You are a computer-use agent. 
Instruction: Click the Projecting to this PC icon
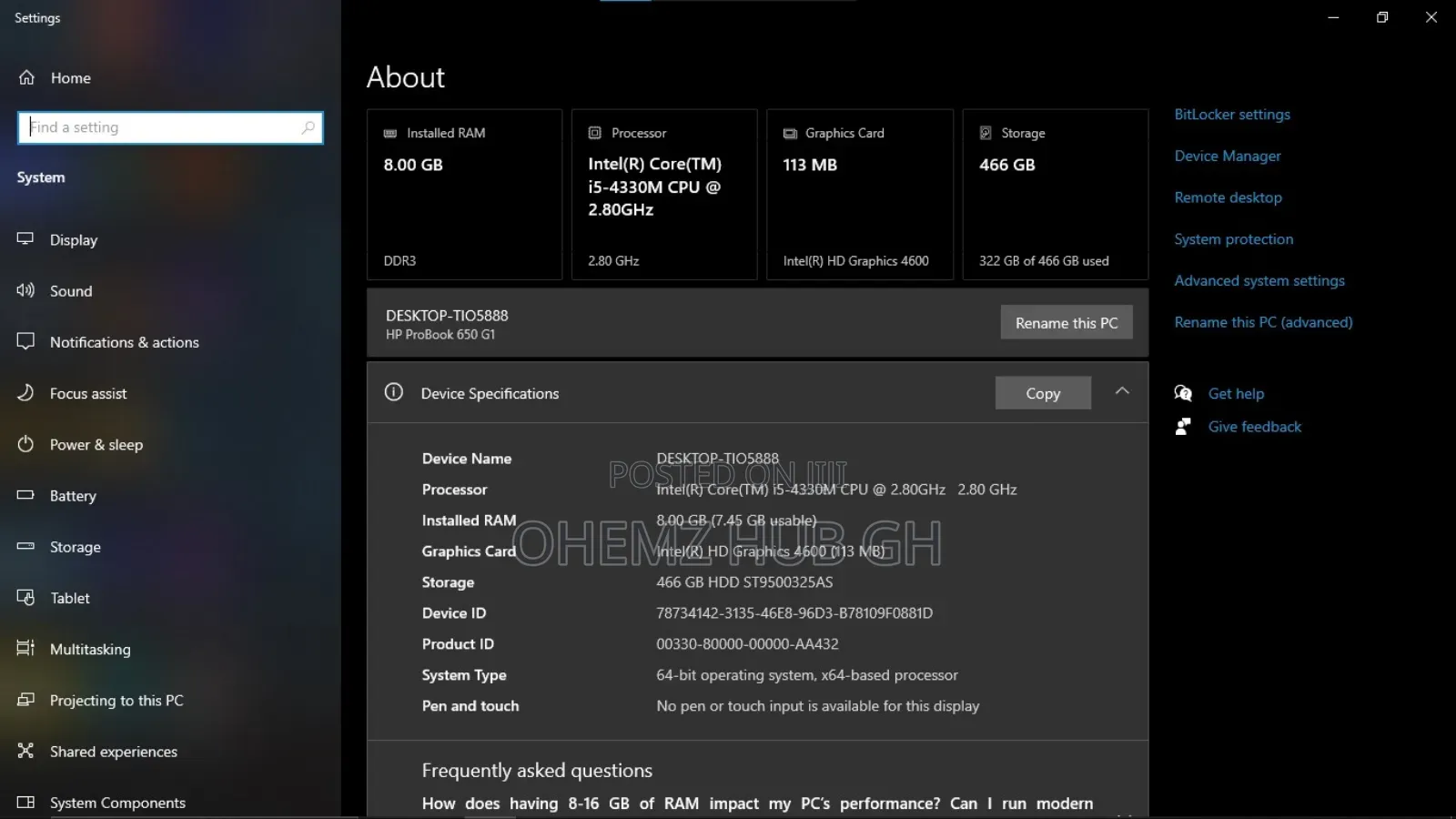25,700
